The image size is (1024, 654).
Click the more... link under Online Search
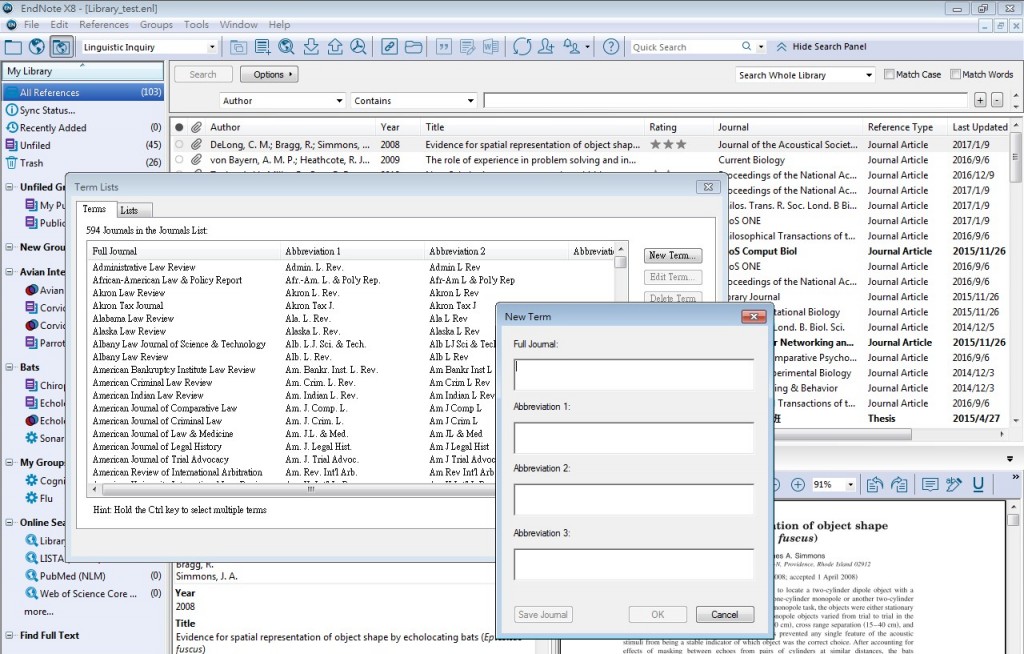[39, 612]
